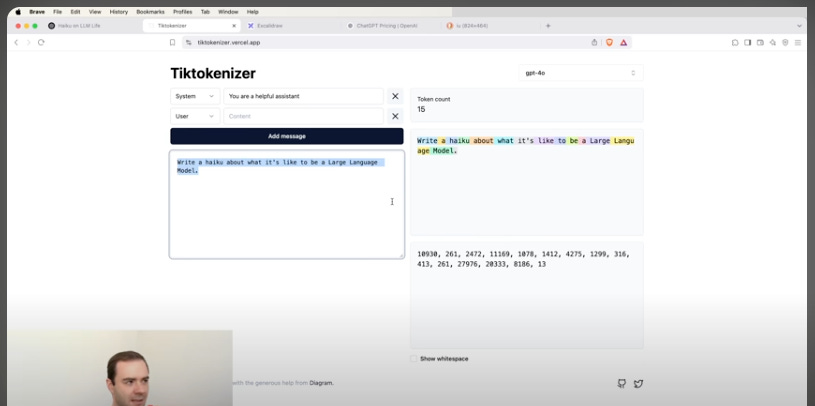
Task: Open the View menu
Action: [95, 12]
